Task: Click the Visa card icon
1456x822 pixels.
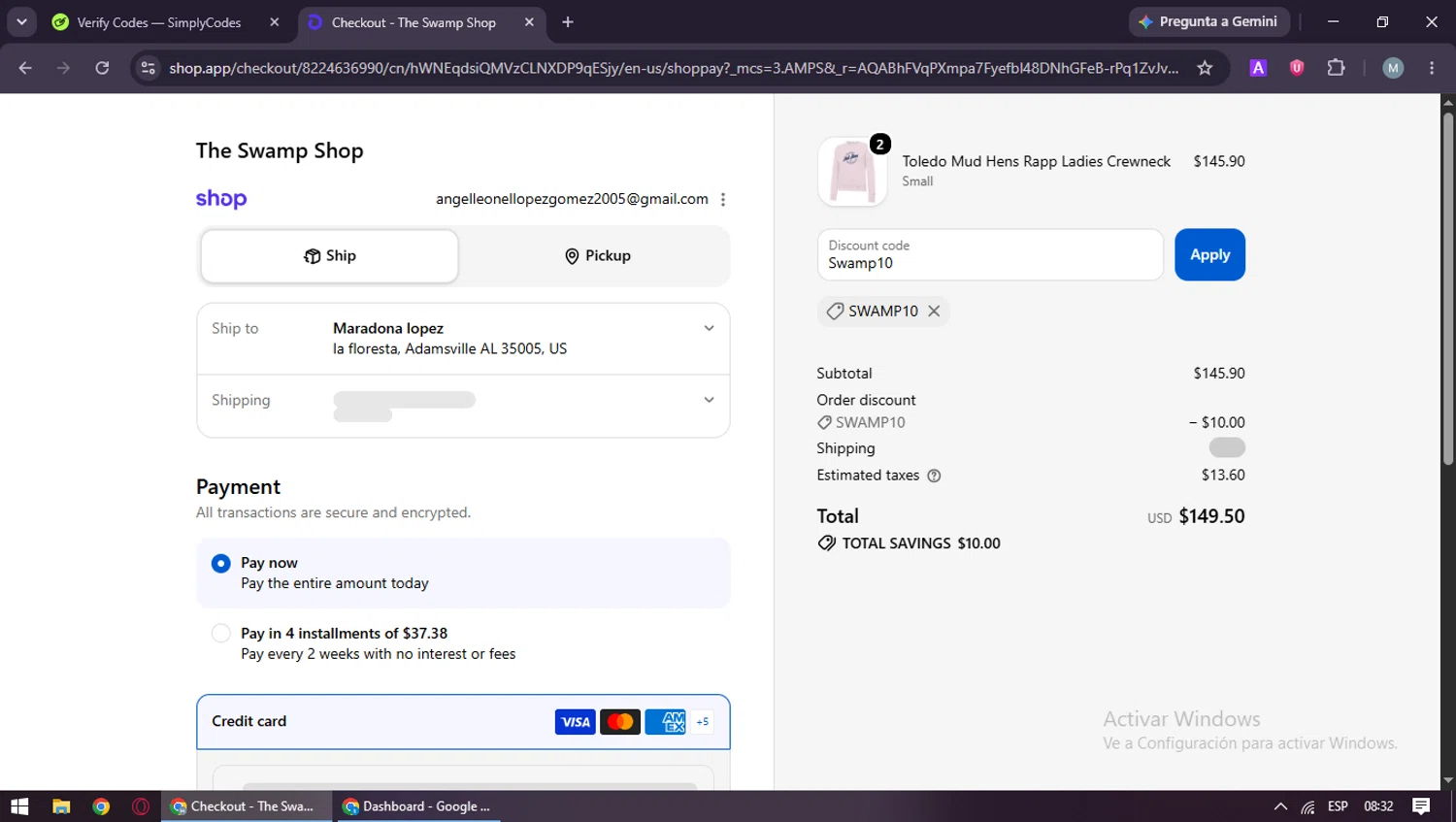Action: 576,722
